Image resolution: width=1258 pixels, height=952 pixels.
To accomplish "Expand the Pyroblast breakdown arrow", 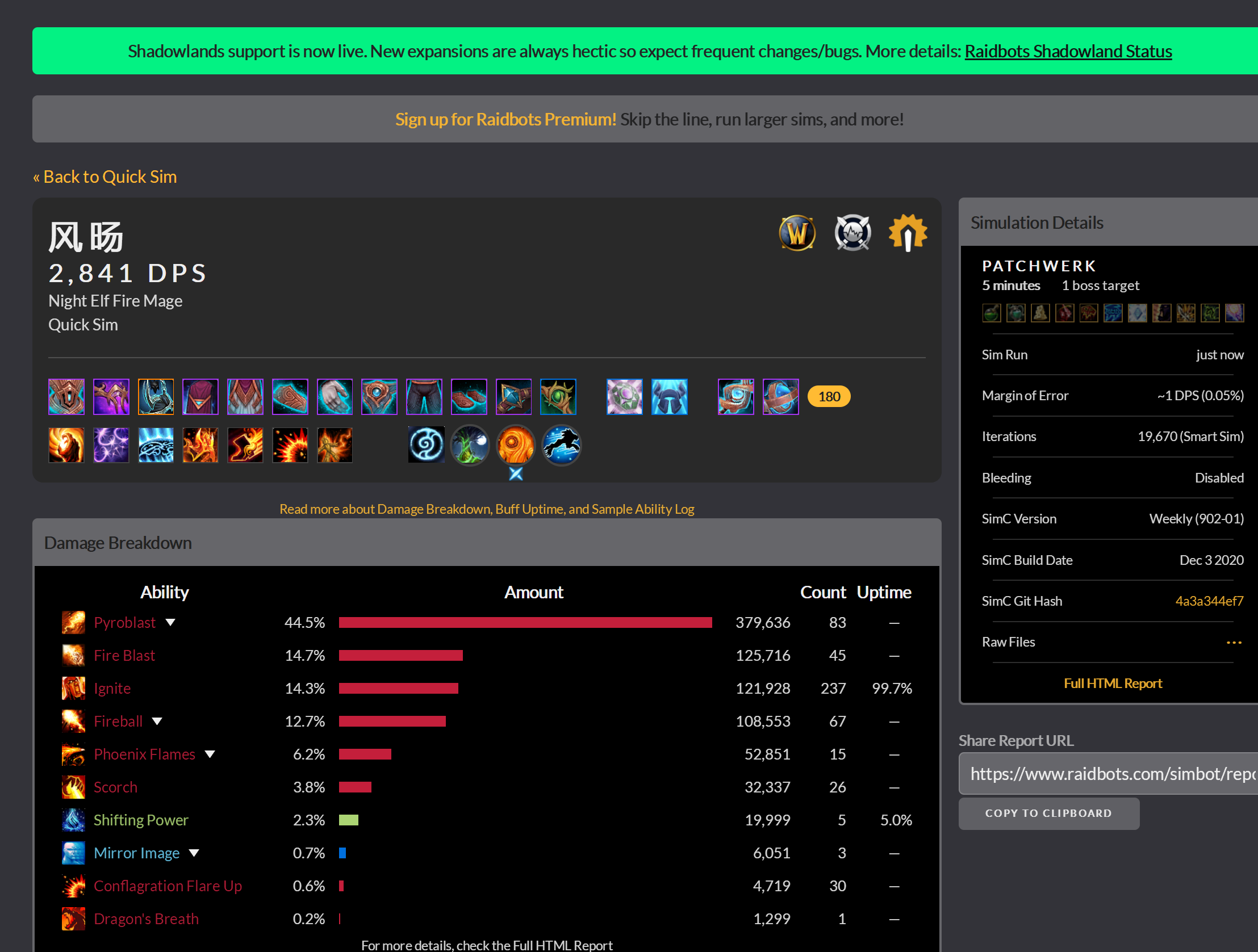I will click(x=170, y=623).
